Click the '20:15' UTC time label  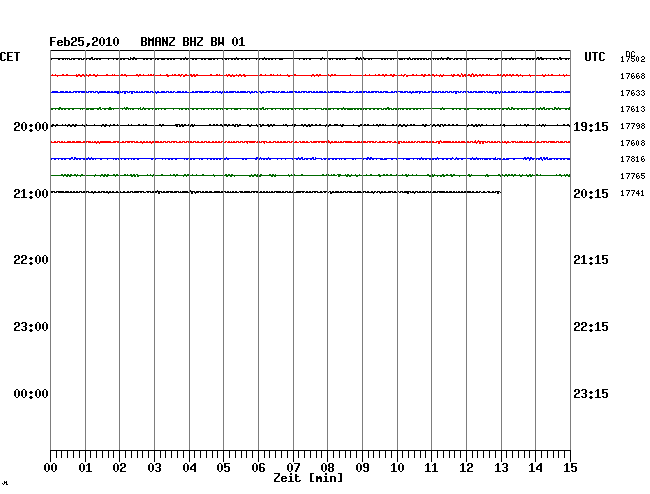tap(591, 194)
